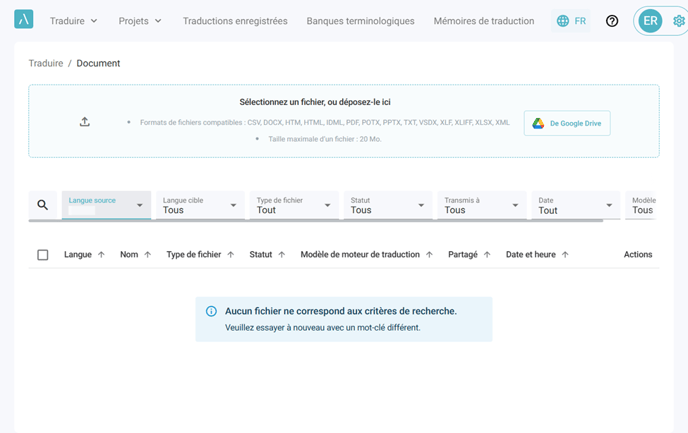688x433 pixels.
Task: Sort by Statut column arrow
Action: coord(281,255)
